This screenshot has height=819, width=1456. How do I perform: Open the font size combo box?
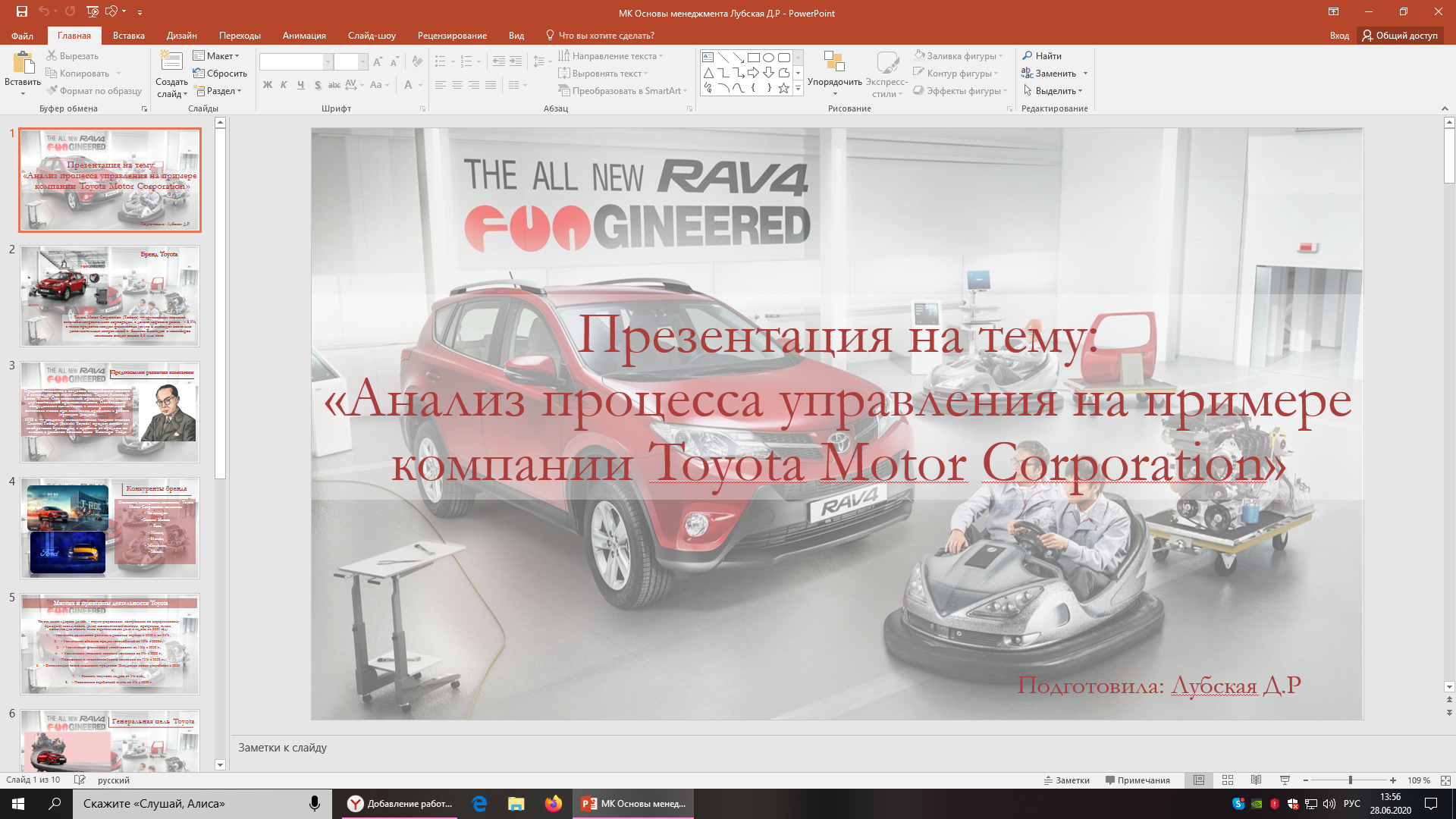coord(351,61)
